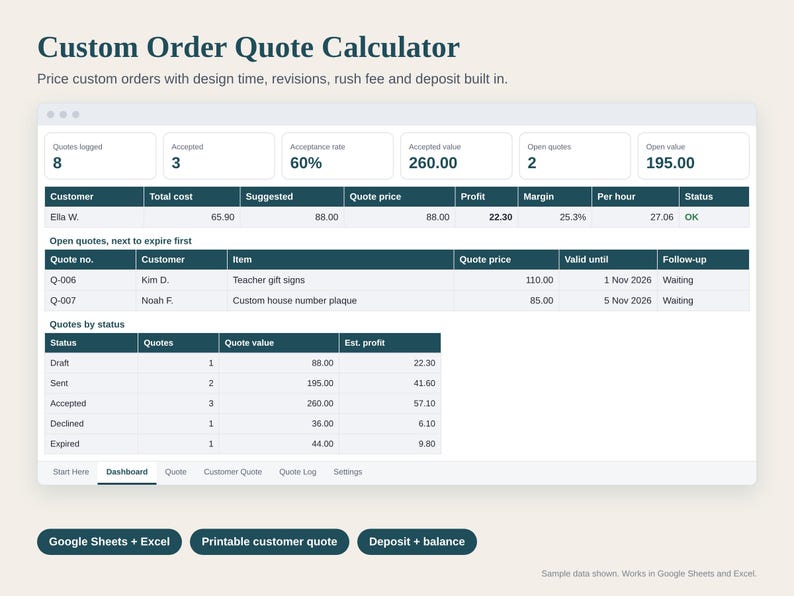The width and height of the screenshot is (794, 596).
Task: Open the Settings tab
Action: (348, 472)
